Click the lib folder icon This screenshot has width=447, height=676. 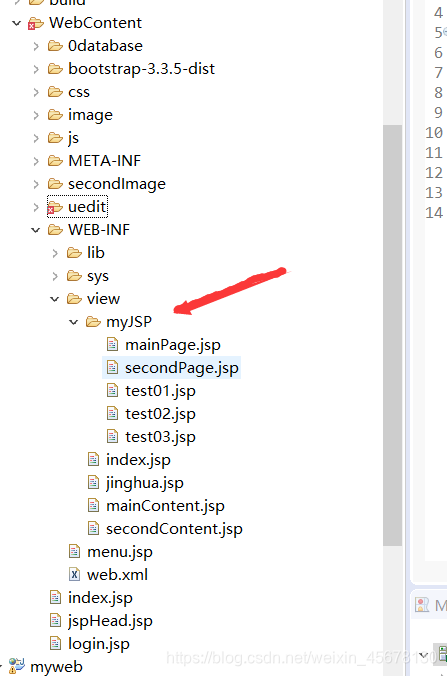tap(74, 253)
